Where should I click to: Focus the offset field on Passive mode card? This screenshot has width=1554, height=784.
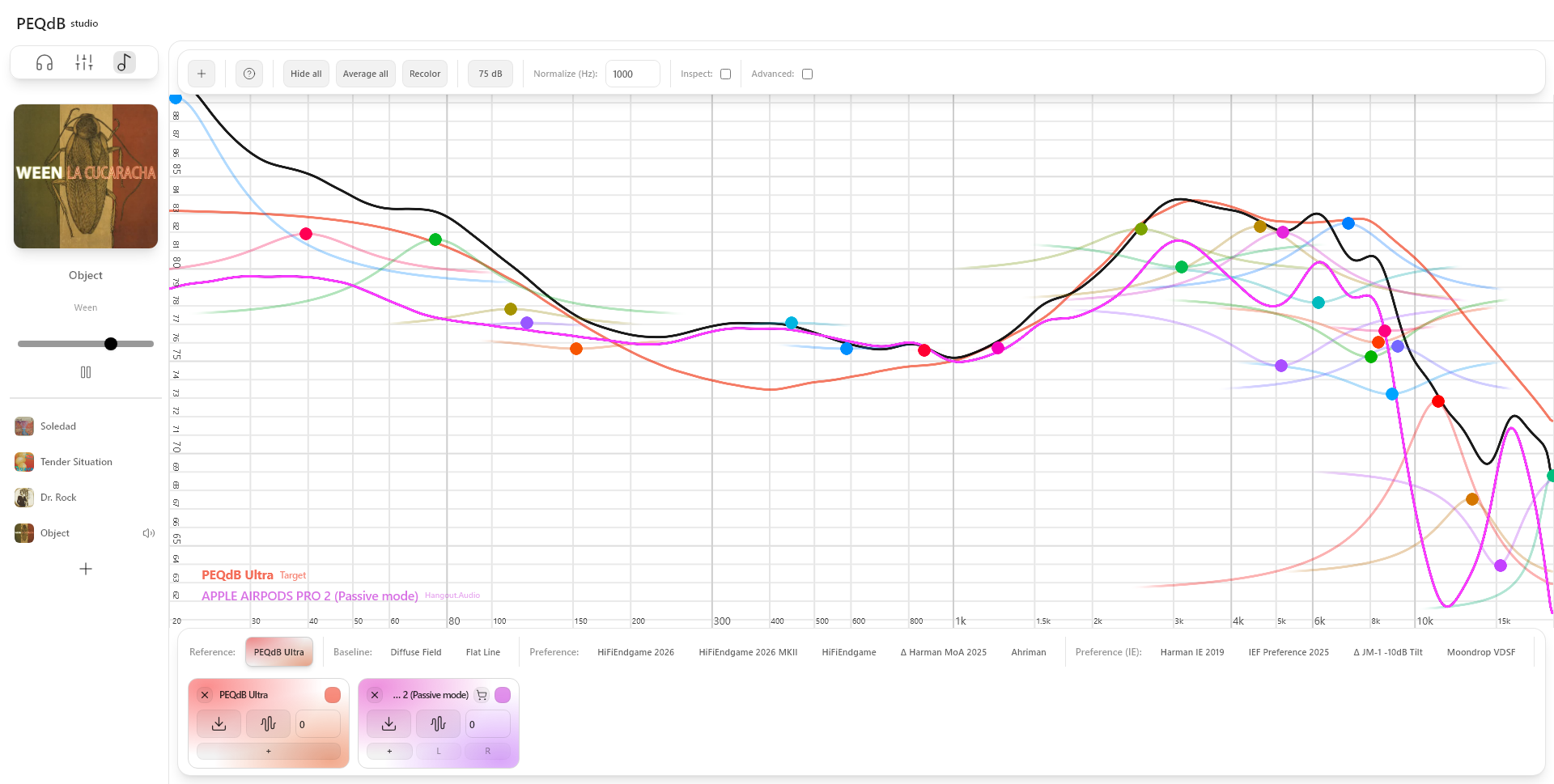(x=488, y=724)
